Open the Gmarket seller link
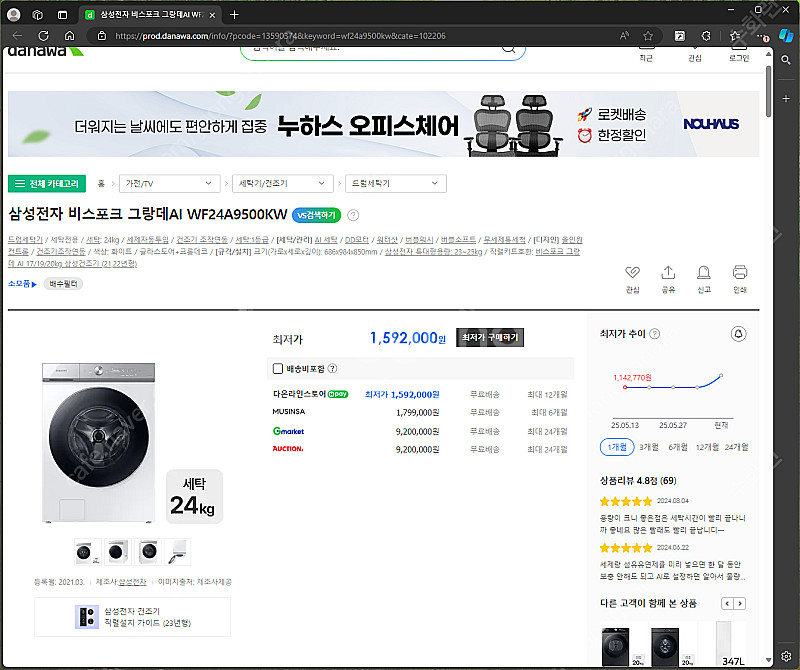Image resolution: width=800 pixels, height=670 pixels. pyautogui.click(x=289, y=431)
